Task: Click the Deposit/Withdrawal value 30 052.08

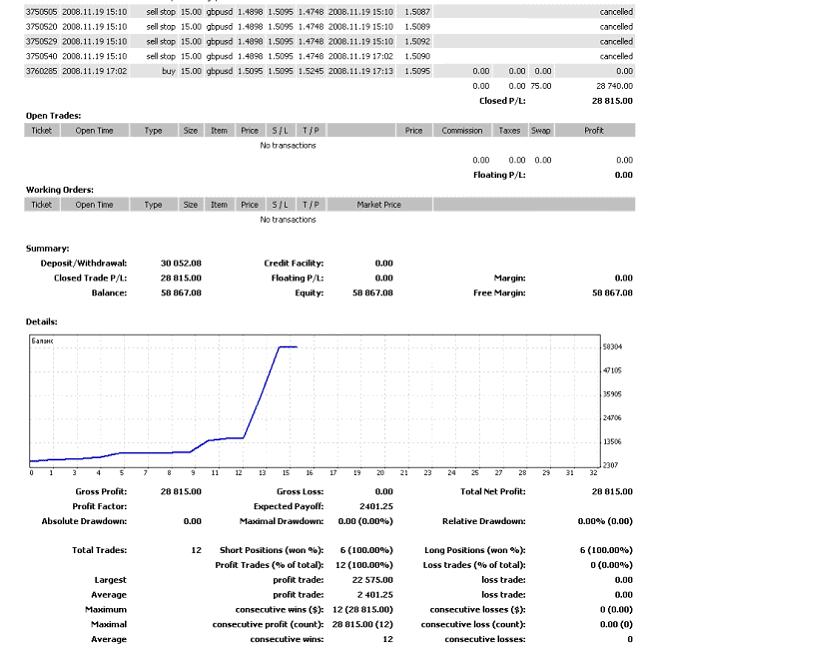Action: tap(181, 263)
